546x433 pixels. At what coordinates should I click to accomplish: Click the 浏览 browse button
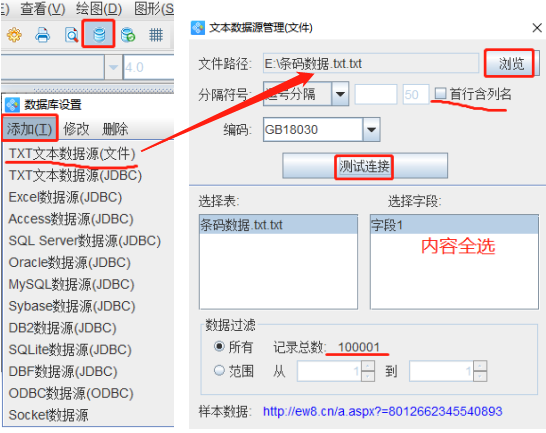(x=510, y=64)
